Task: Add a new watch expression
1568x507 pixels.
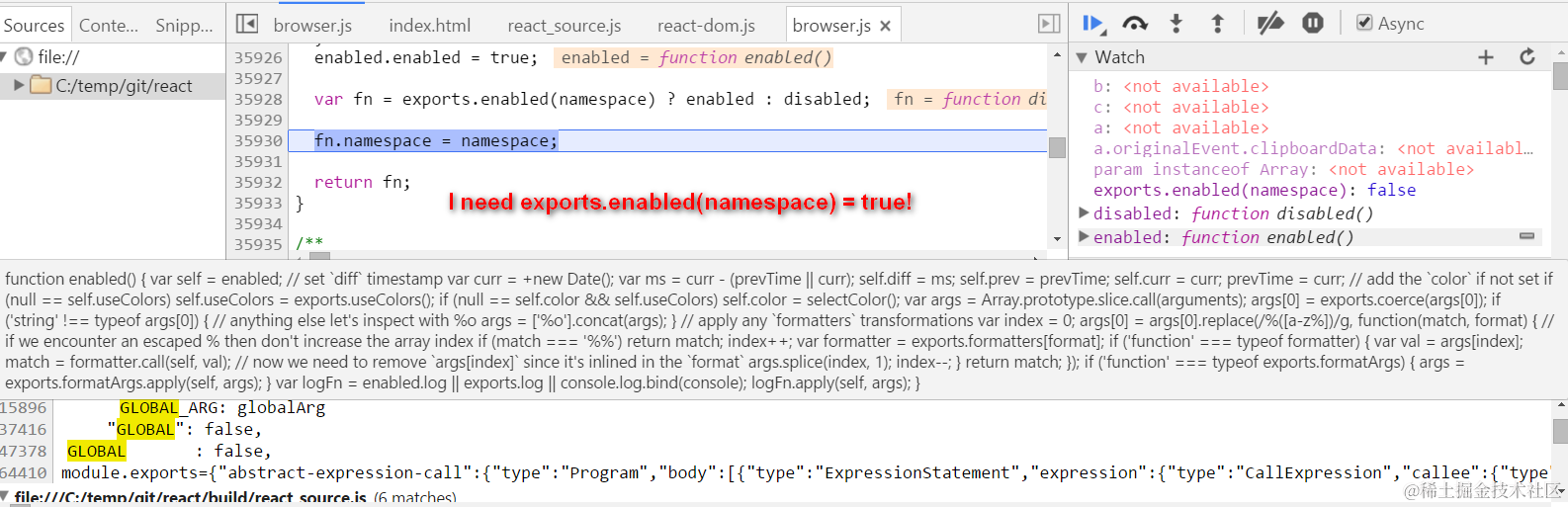Action: click(1485, 57)
